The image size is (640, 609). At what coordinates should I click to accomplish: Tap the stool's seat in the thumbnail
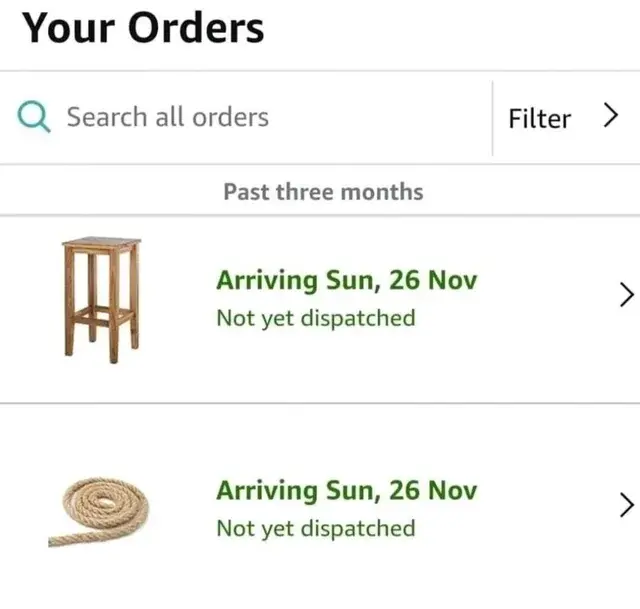(101, 243)
